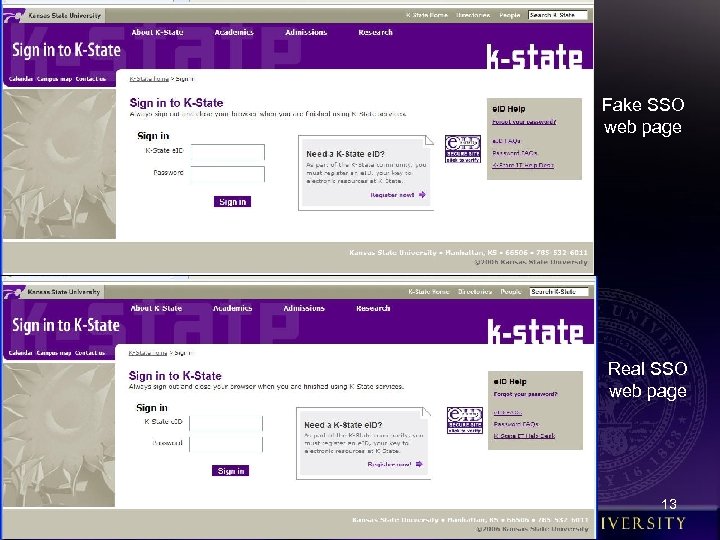Open About K-State menu in the real page
The image size is (720, 540).
coord(156,308)
